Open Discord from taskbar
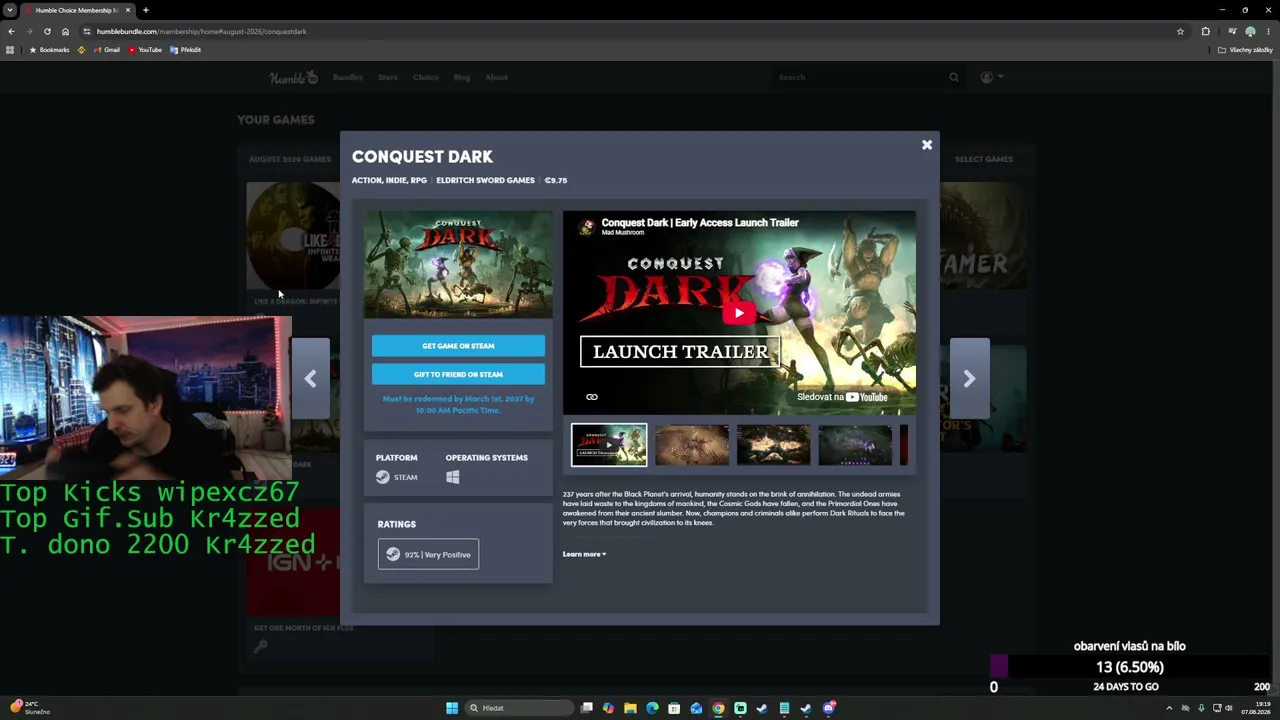 pyautogui.click(x=828, y=708)
